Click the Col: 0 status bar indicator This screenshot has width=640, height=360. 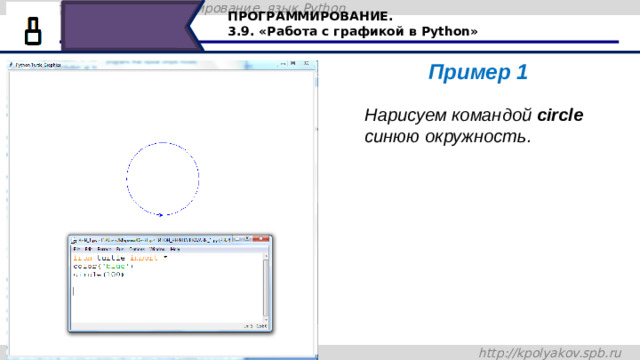pos(262,326)
